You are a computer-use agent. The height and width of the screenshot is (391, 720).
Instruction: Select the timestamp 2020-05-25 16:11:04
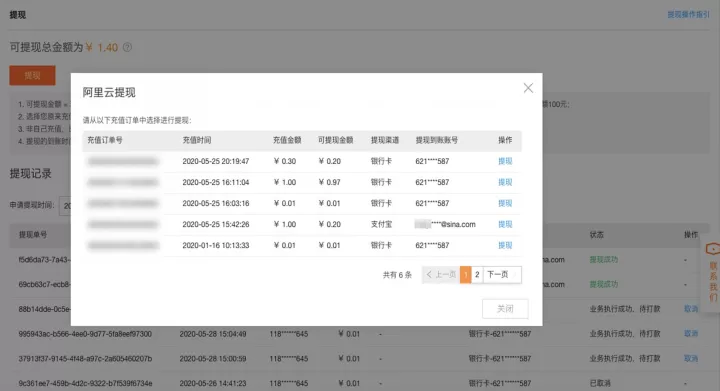(x=216, y=182)
